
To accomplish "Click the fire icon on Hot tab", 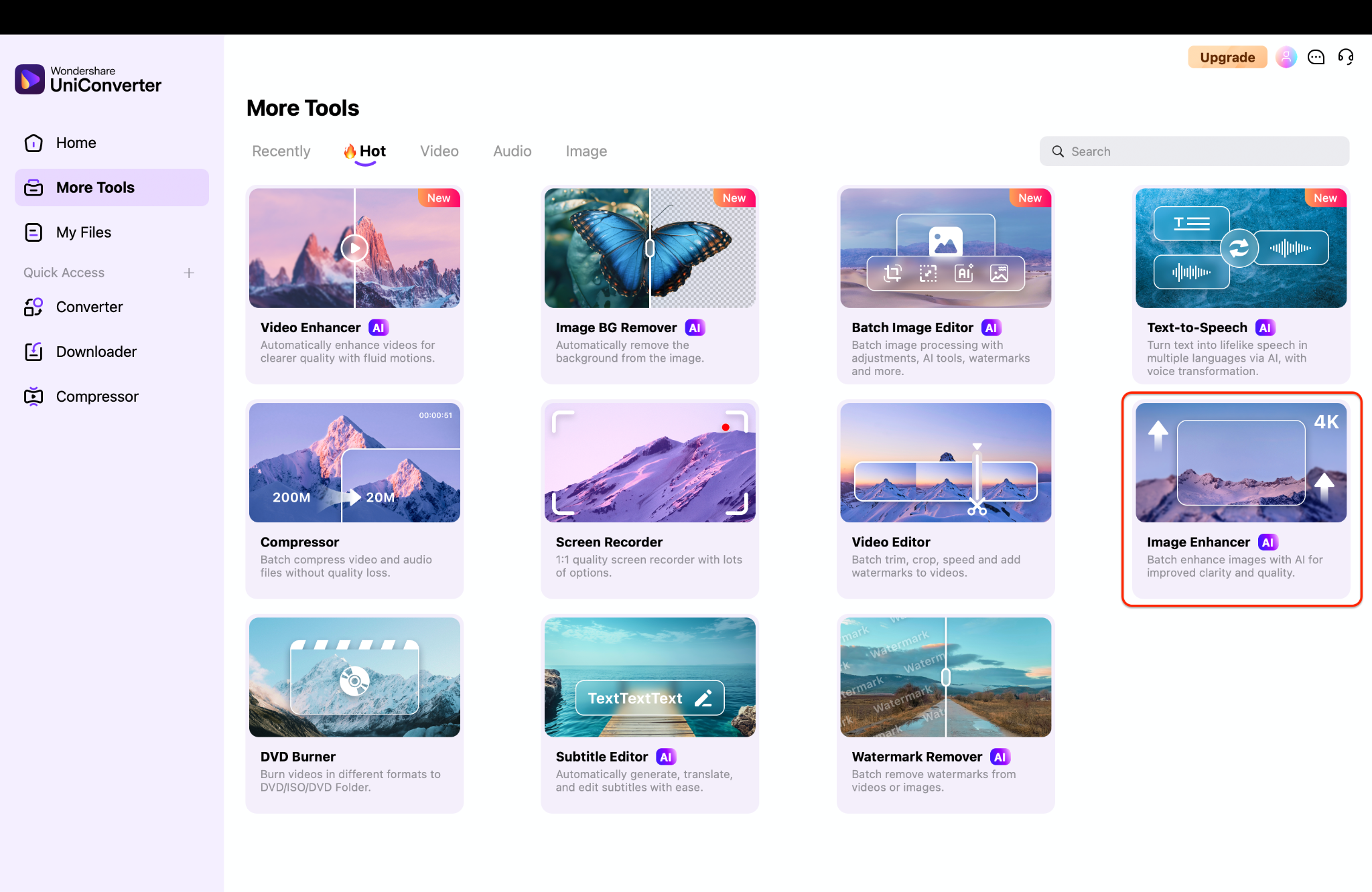I will click(x=350, y=151).
